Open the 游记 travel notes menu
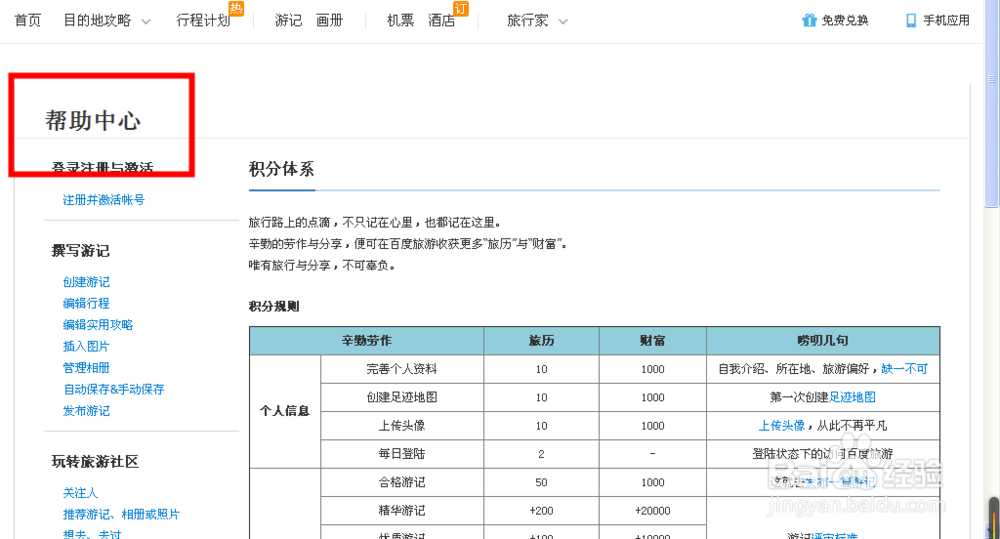 (x=288, y=20)
